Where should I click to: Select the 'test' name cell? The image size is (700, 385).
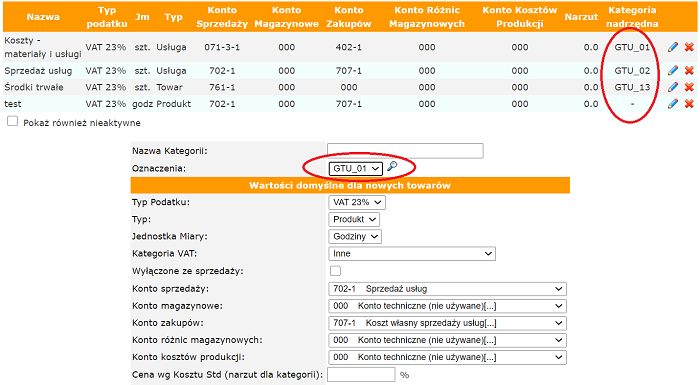(x=13, y=104)
